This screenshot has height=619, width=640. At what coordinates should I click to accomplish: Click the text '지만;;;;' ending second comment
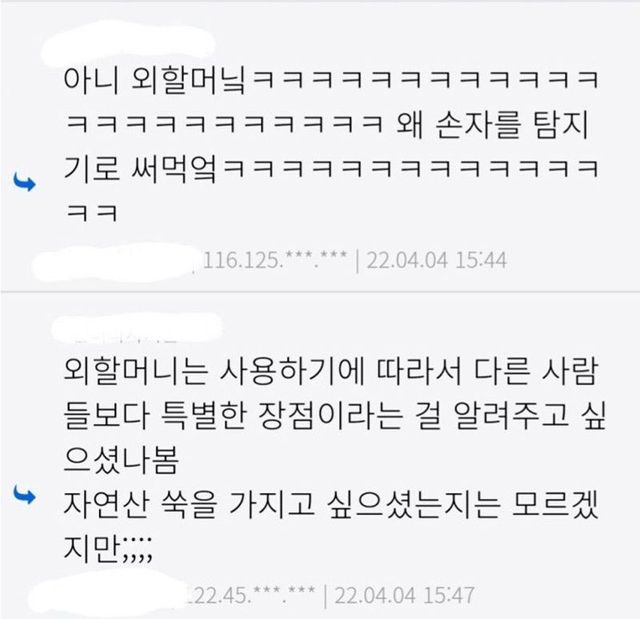(108, 550)
